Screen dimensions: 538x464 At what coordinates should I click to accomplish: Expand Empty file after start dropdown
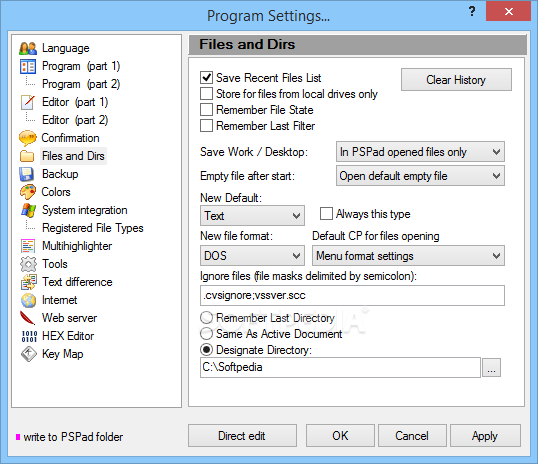(x=420, y=176)
